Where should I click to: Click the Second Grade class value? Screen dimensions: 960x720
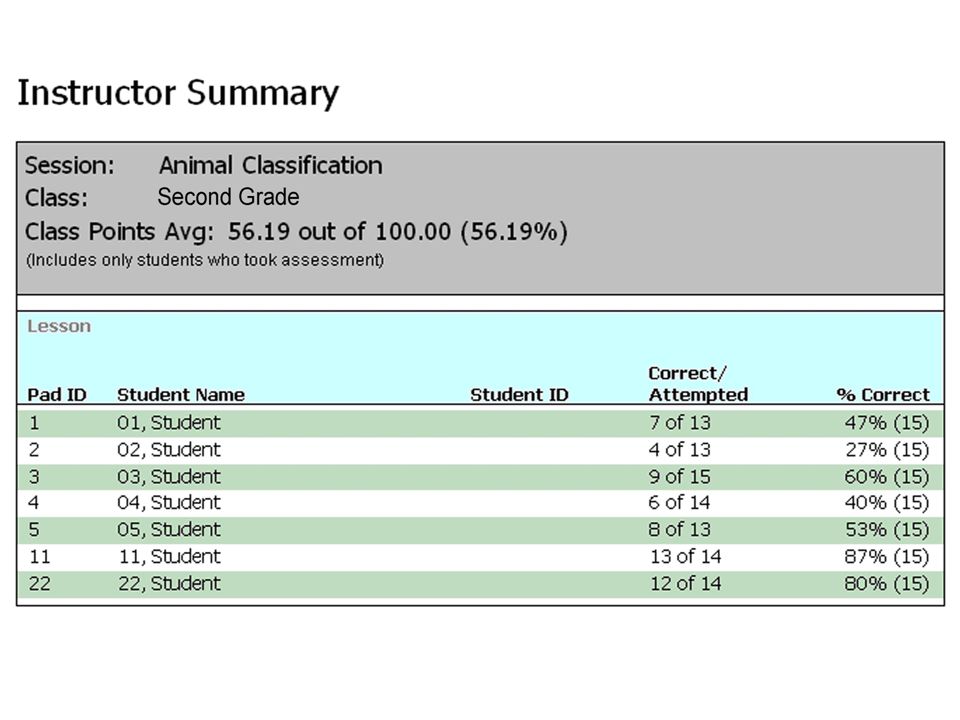pos(228,197)
